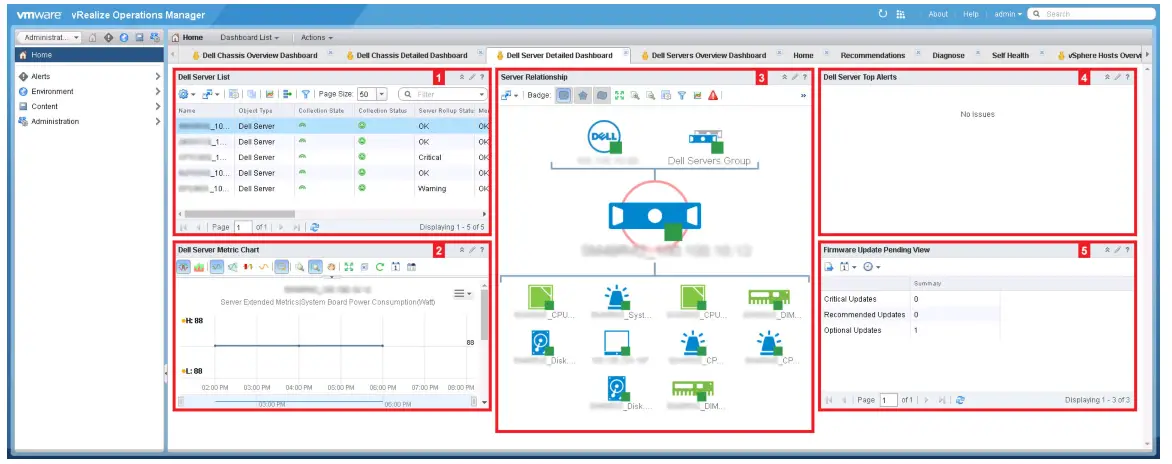Collapse the Dell Server List widget
The width and height of the screenshot is (1172, 464).
(462, 76)
